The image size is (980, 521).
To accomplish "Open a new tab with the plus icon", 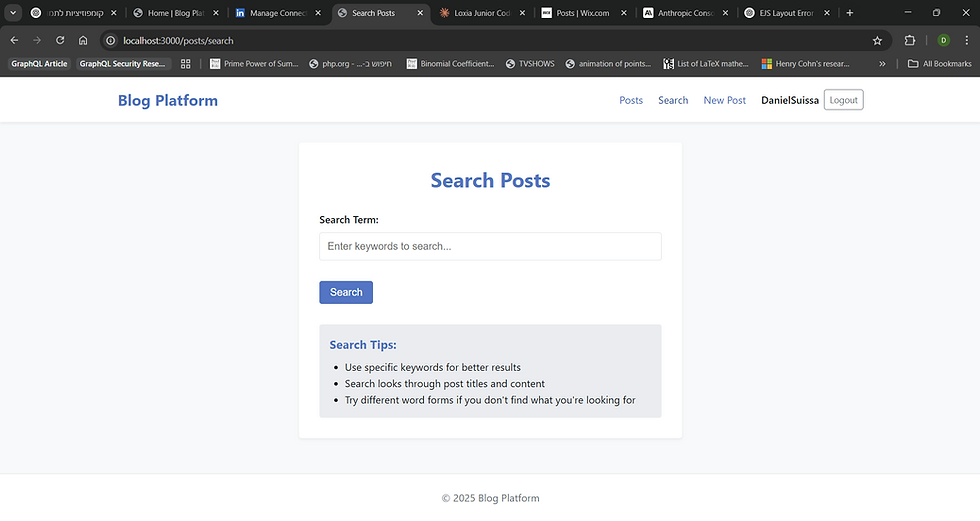I will (x=849, y=12).
